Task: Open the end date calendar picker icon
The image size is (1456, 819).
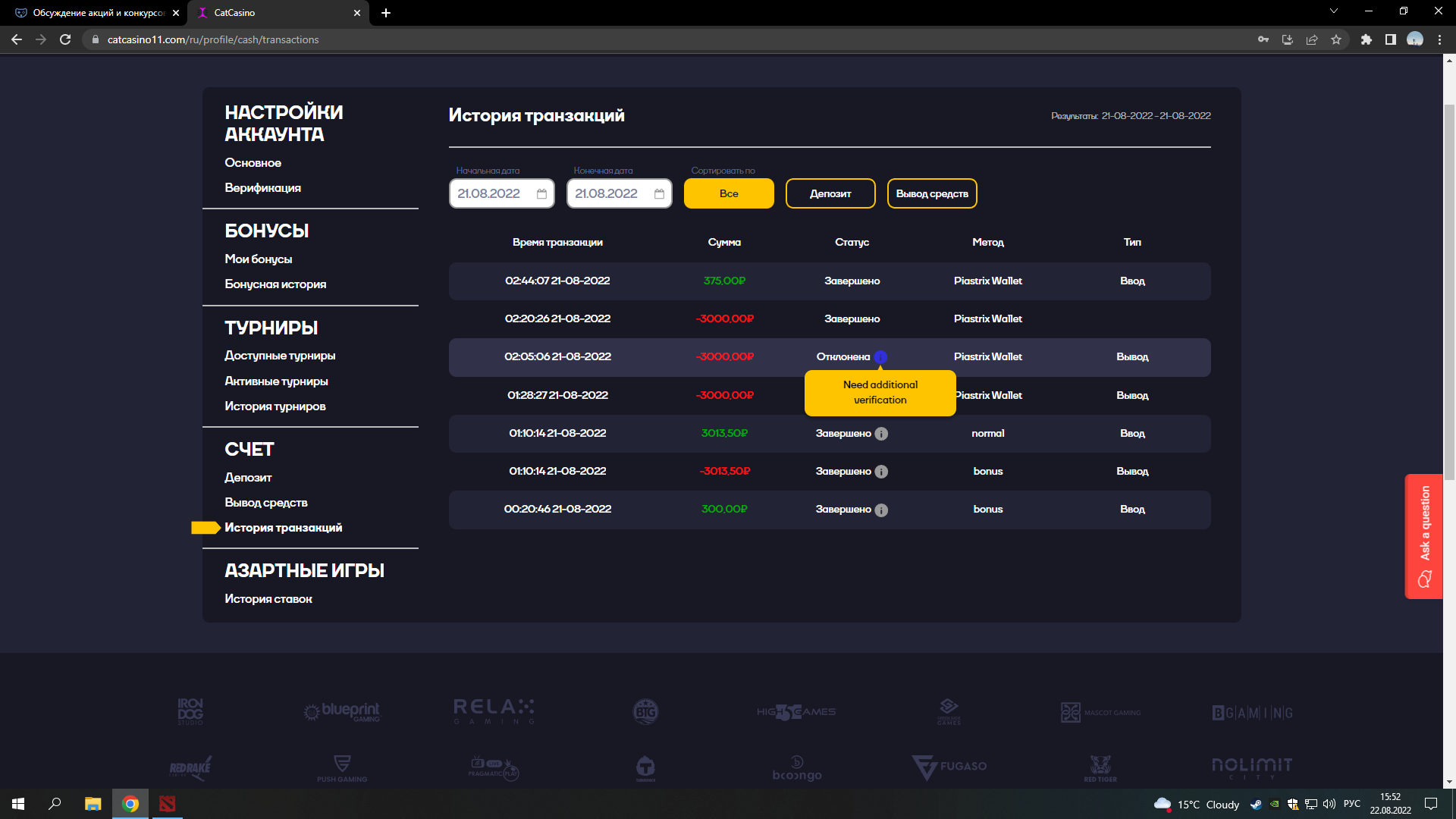Action: (x=659, y=194)
